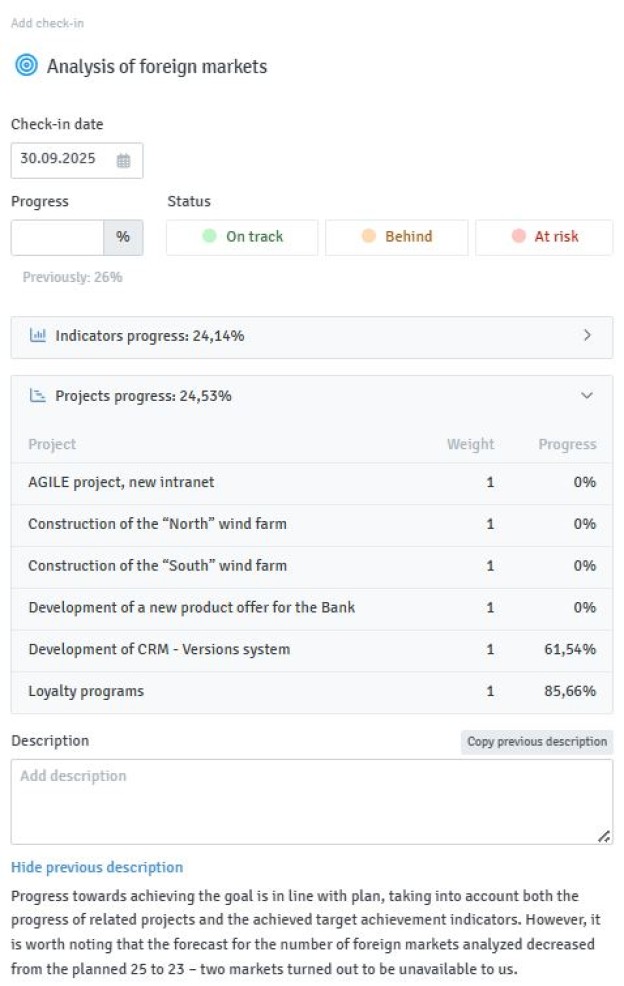
Task: Open the calendar picker icon
Action: 123,160
